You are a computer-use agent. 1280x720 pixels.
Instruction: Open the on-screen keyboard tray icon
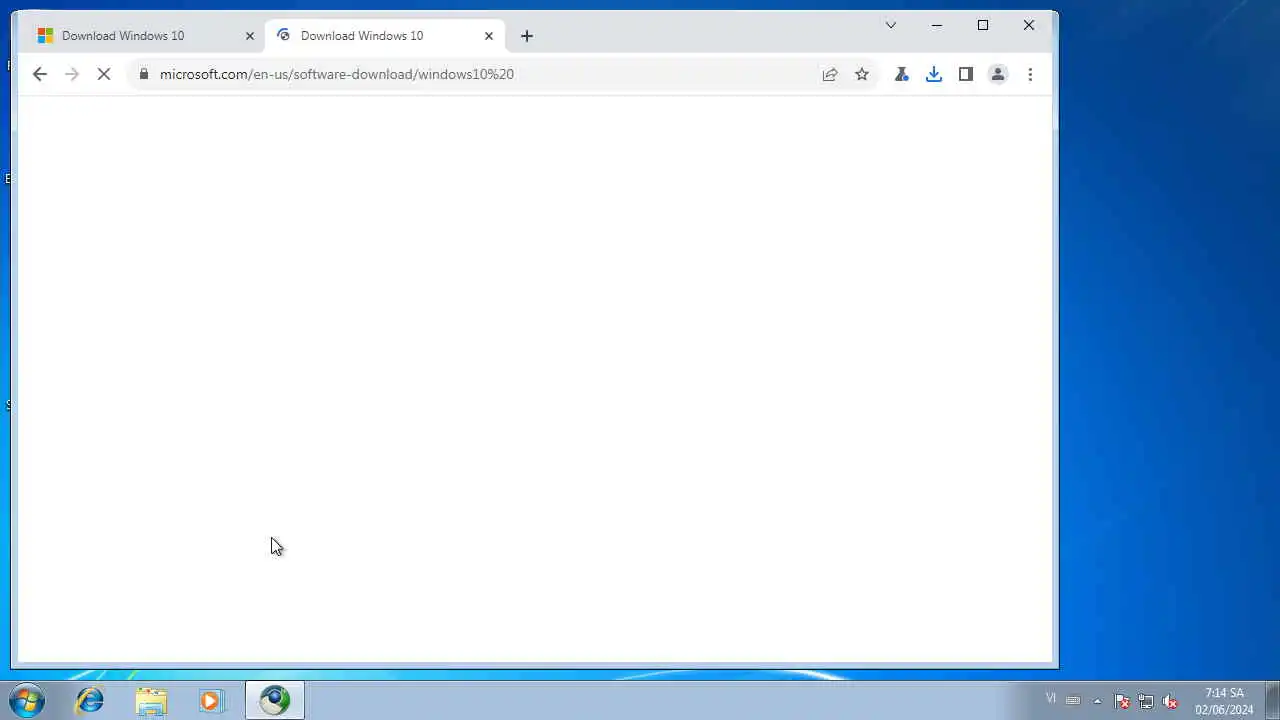(1073, 700)
